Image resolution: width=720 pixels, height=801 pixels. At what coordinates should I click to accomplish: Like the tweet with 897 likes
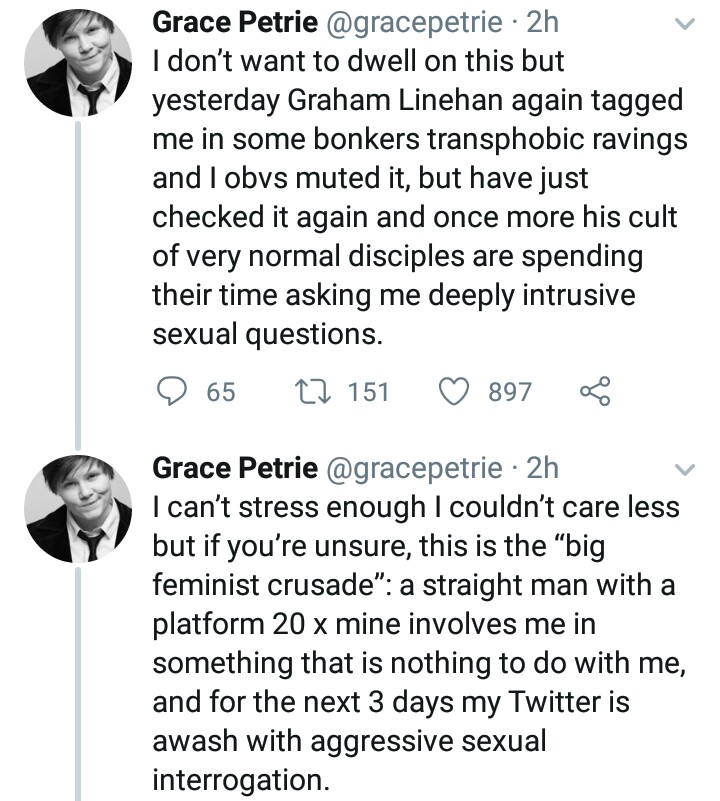coord(460,391)
